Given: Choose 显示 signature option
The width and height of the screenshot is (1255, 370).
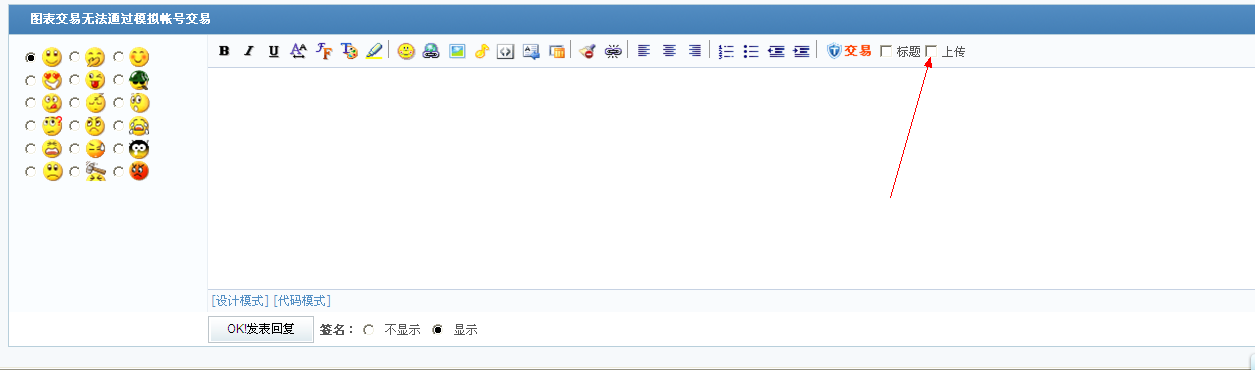Looking at the screenshot, I should tap(437, 329).
